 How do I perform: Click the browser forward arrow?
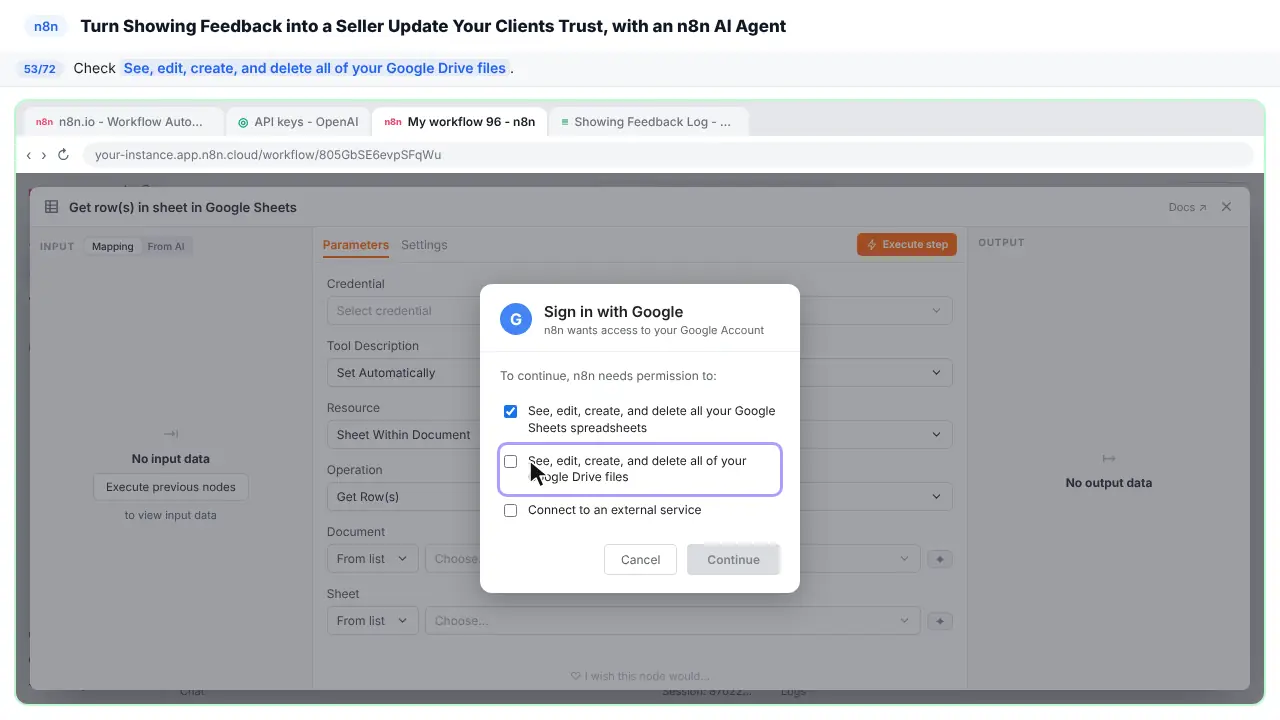(x=43, y=155)
